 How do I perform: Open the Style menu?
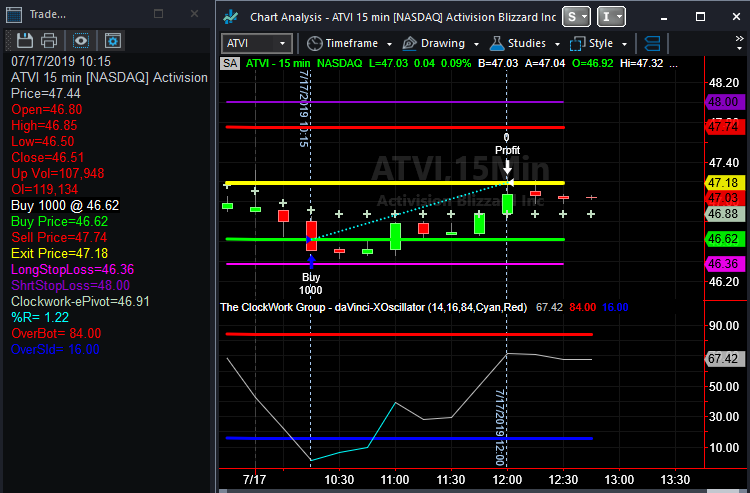tap(598, 44)
